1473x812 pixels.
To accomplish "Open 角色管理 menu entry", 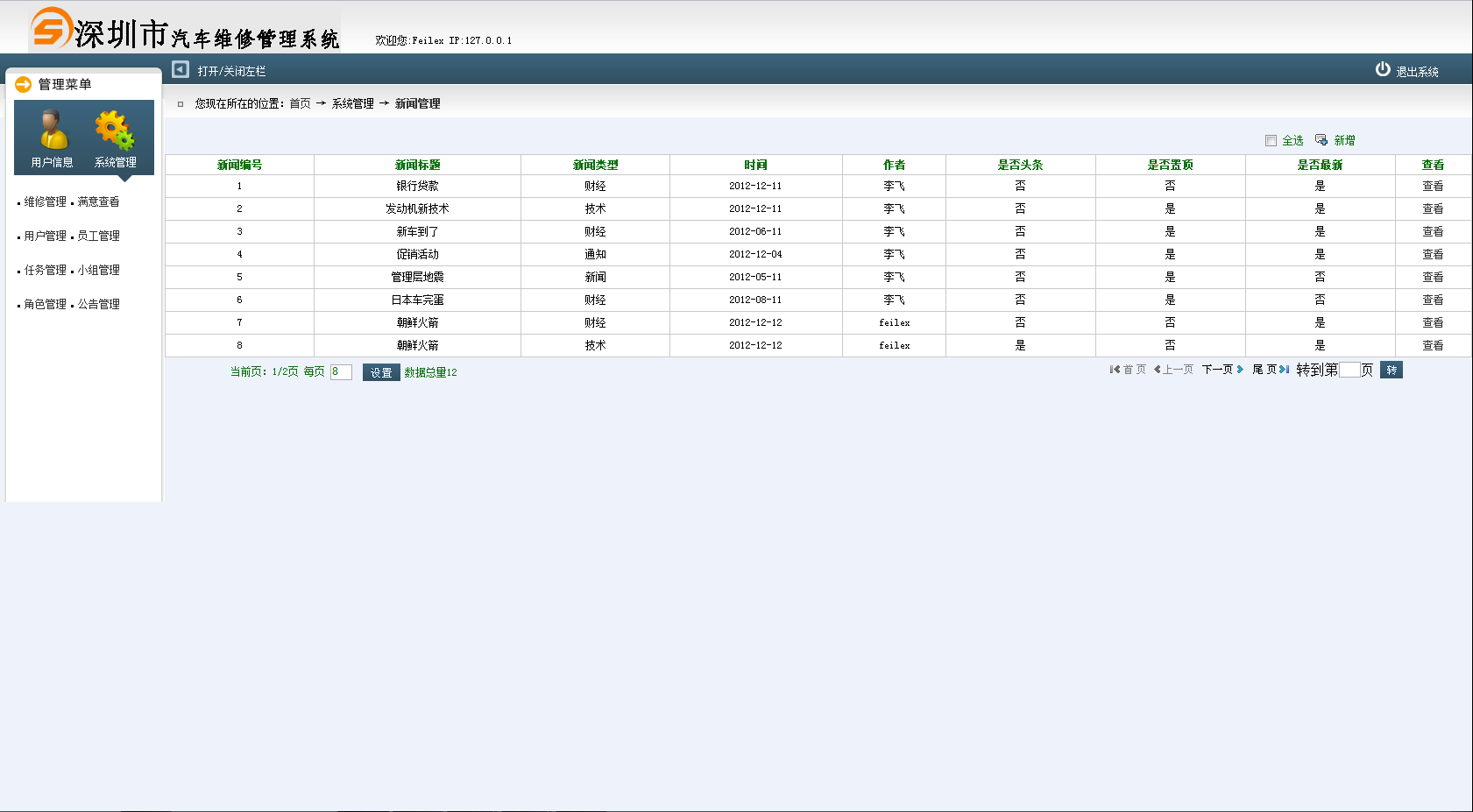I will click(x=46, y=304).
